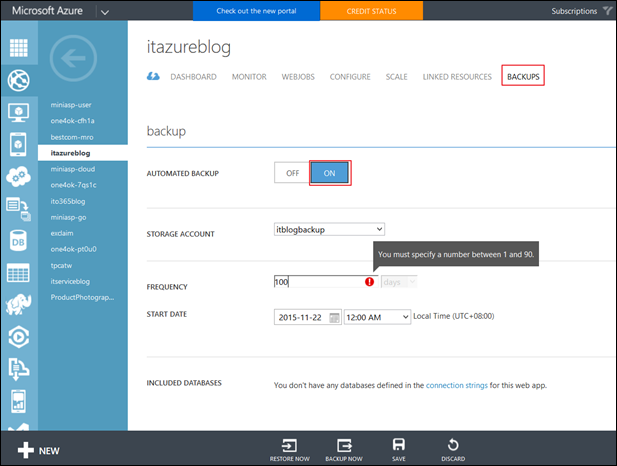The height and width of the screenshot is (466, 617).
Task: Click Check out the new portal
Action: coord(256,11)
